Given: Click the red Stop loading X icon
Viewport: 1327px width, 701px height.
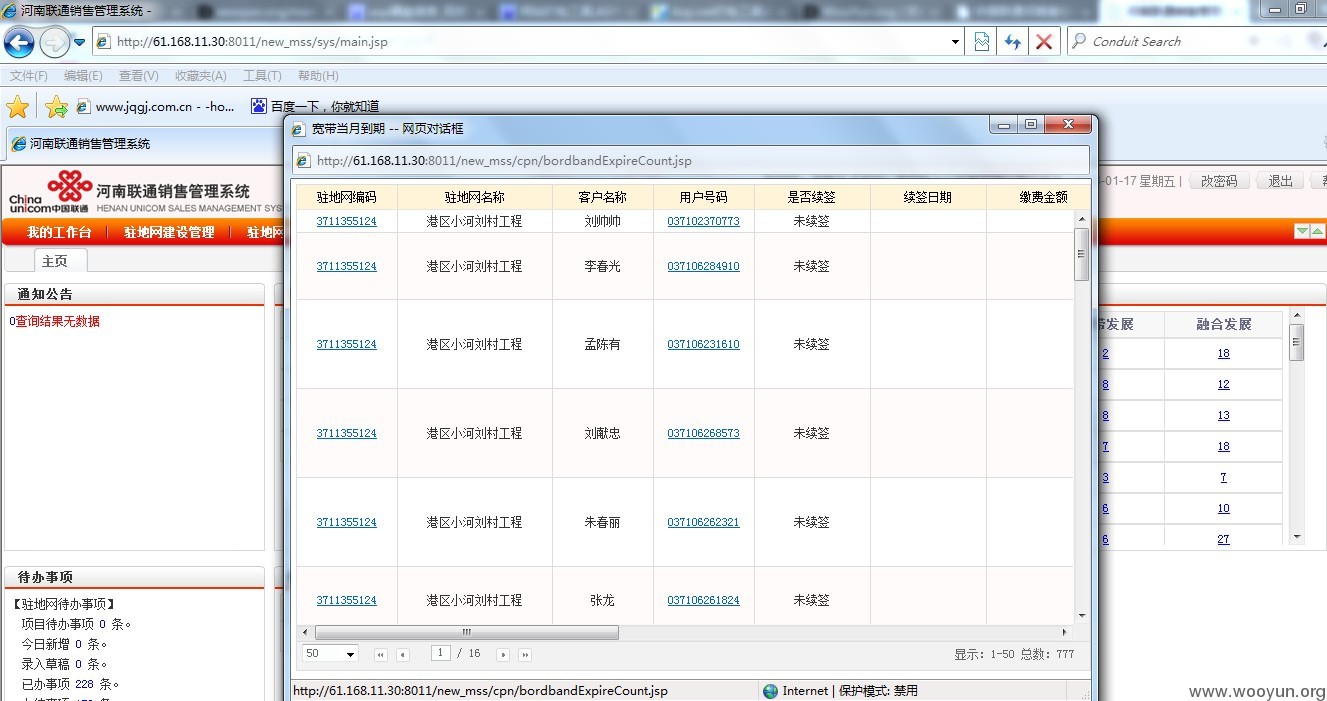Looking at the screenshot, I should pyautogui.click(x=1043, y=42).
